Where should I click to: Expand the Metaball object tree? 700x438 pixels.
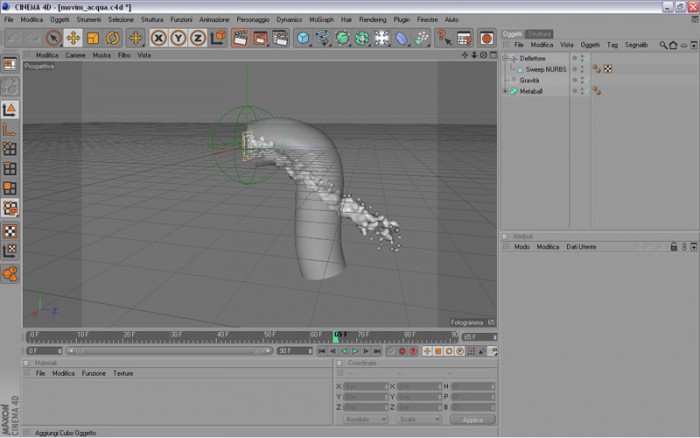[505, 91]
